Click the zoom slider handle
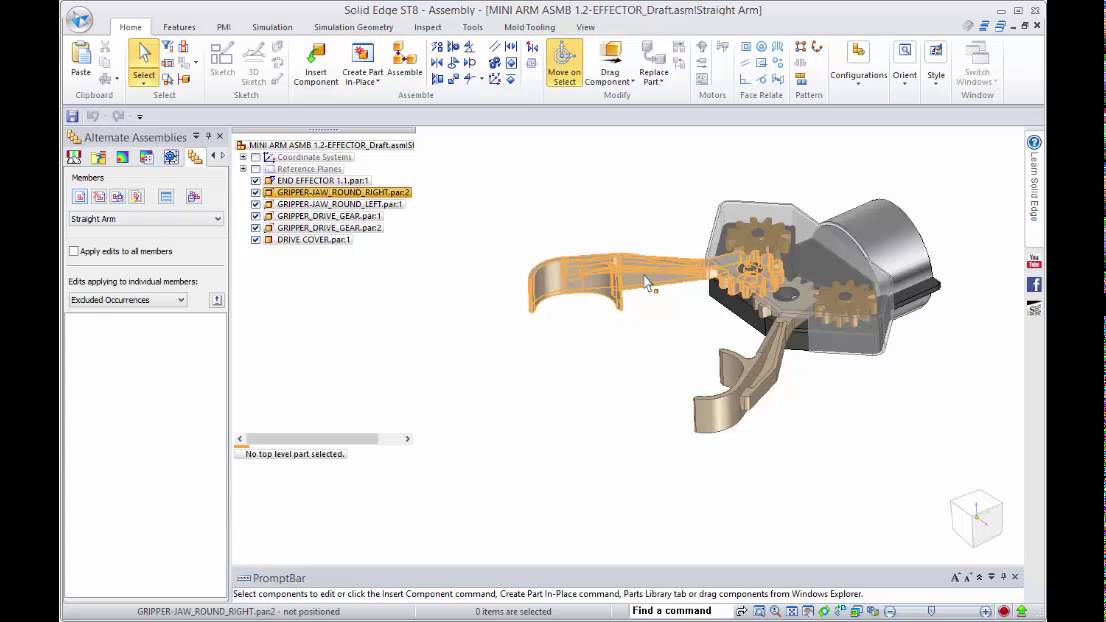This screenshot has height=622, width=1106. (x=931, y=611)
